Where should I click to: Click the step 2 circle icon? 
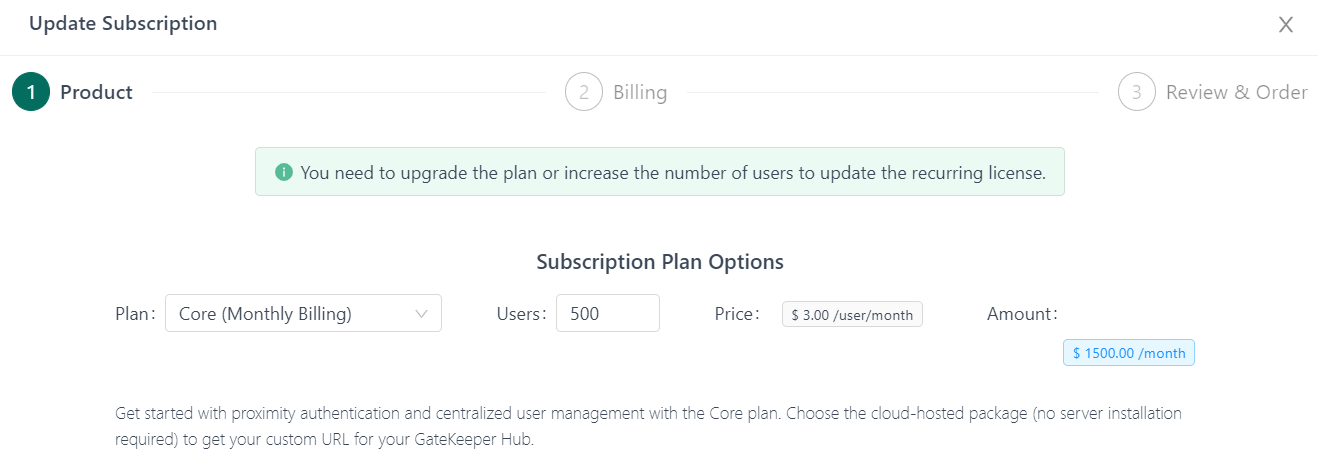pyautogui.click(x=584, y=92)
